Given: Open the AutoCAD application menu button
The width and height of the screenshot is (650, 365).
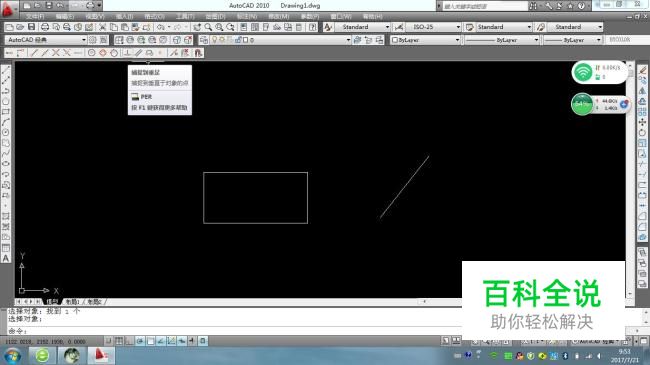Looking at the screenshot, I should (8, 9).
